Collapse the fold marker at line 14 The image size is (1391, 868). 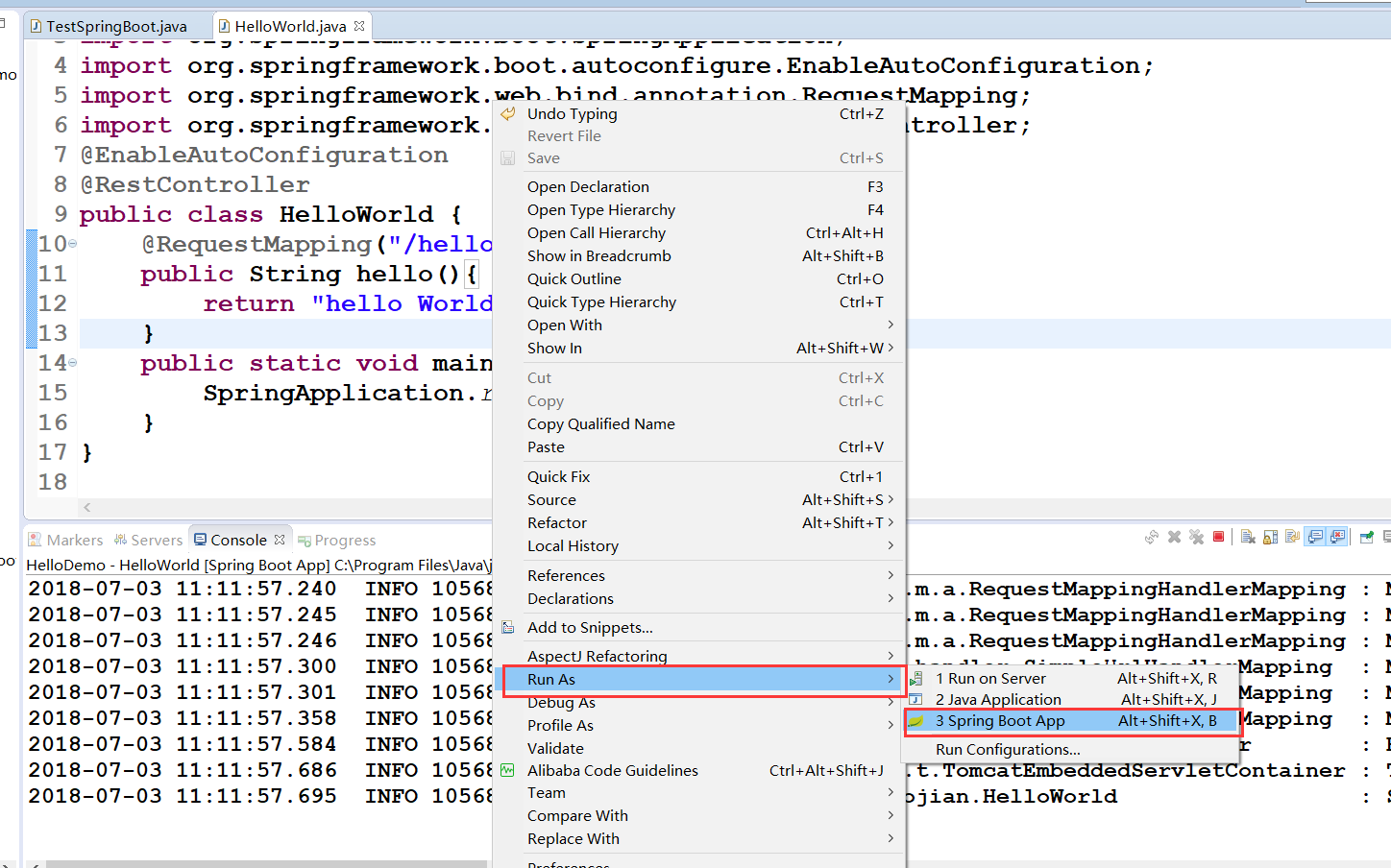click(73, 363)
